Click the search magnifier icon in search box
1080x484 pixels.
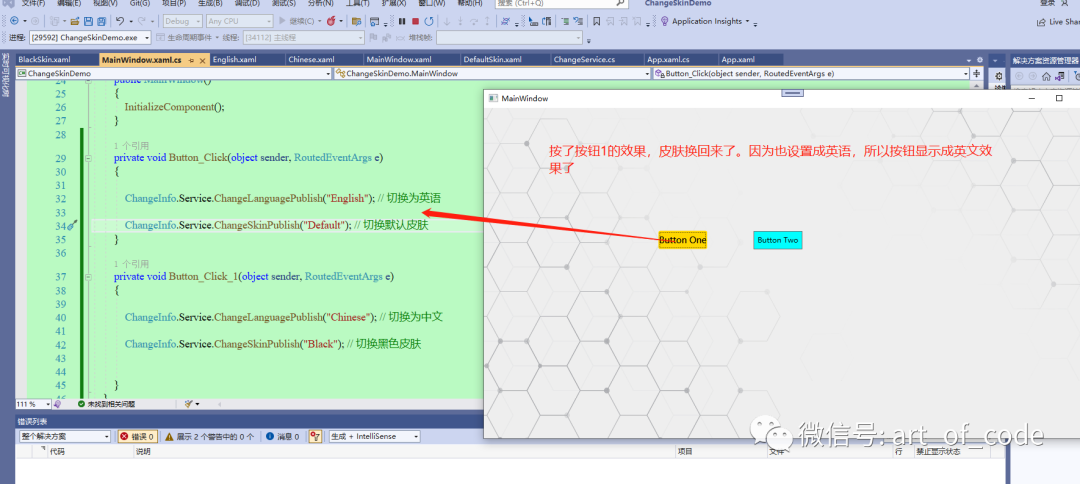[621, 3]
